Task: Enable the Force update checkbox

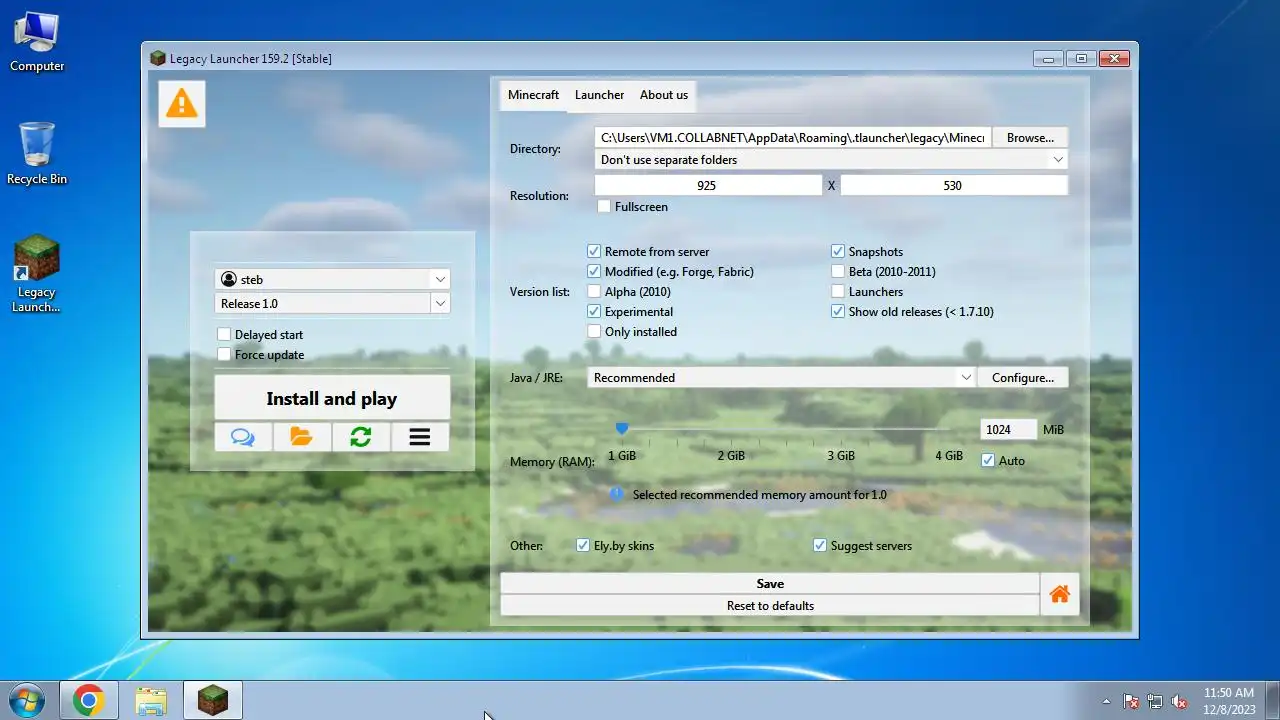Action: (x=224, y=355)
